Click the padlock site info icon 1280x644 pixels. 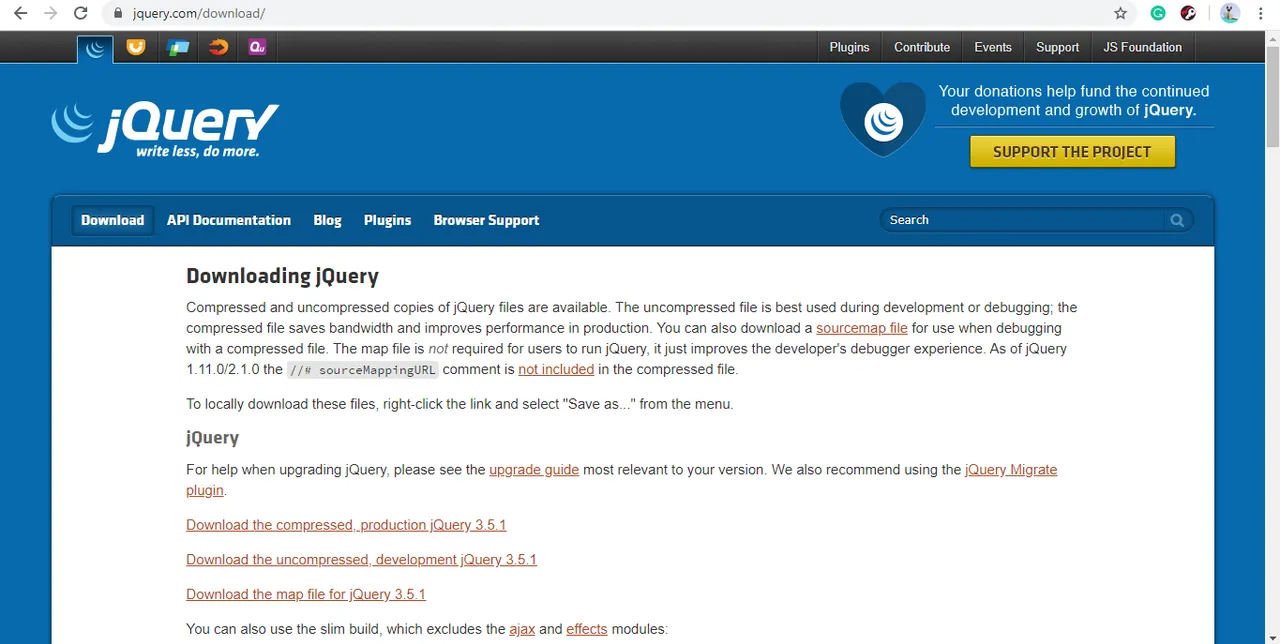[118, 14]
